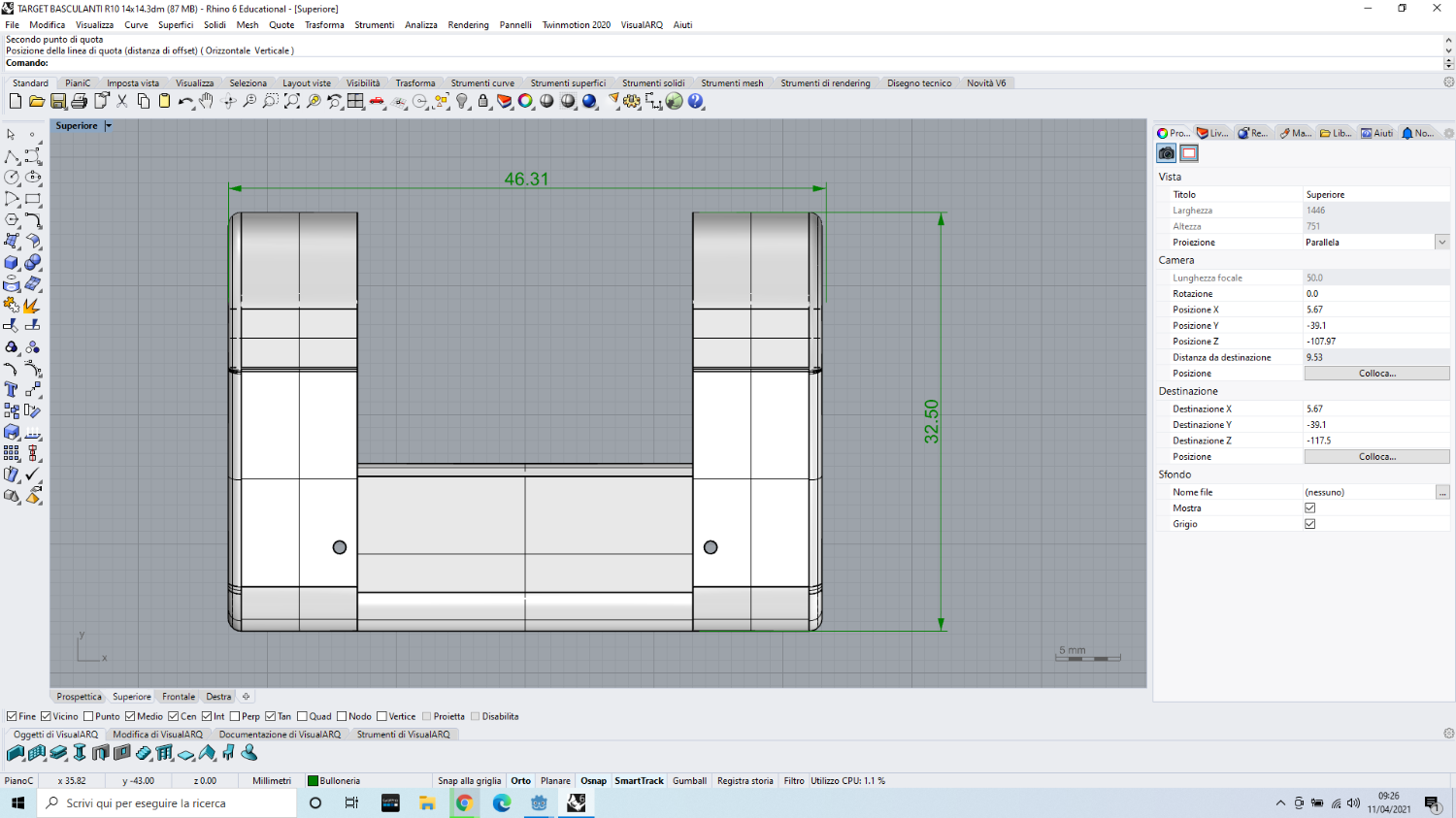Click the Pan hand tool icon
1456x818 pixels.
207,101
